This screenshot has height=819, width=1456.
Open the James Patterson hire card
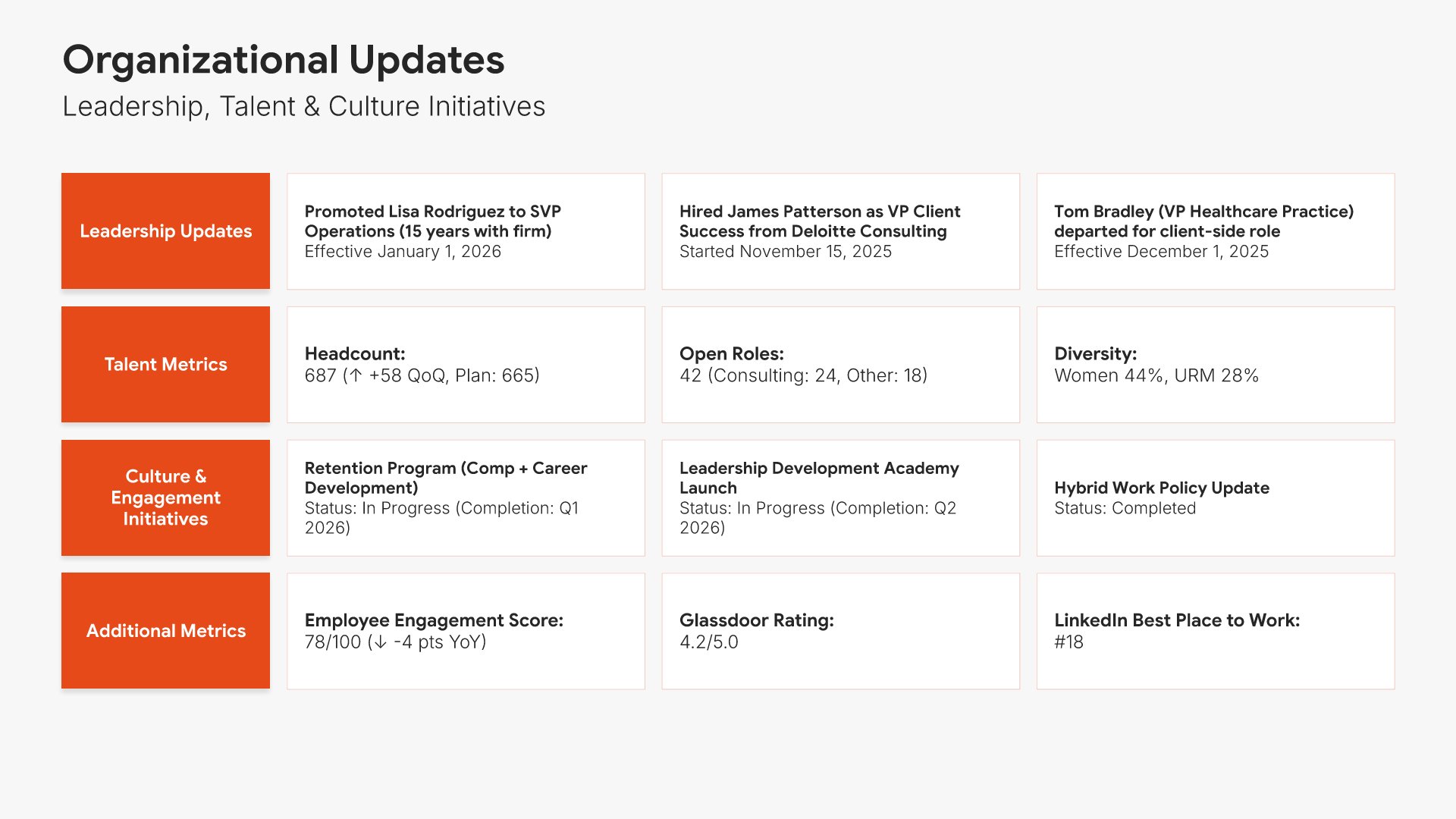(x=840, y=231)
